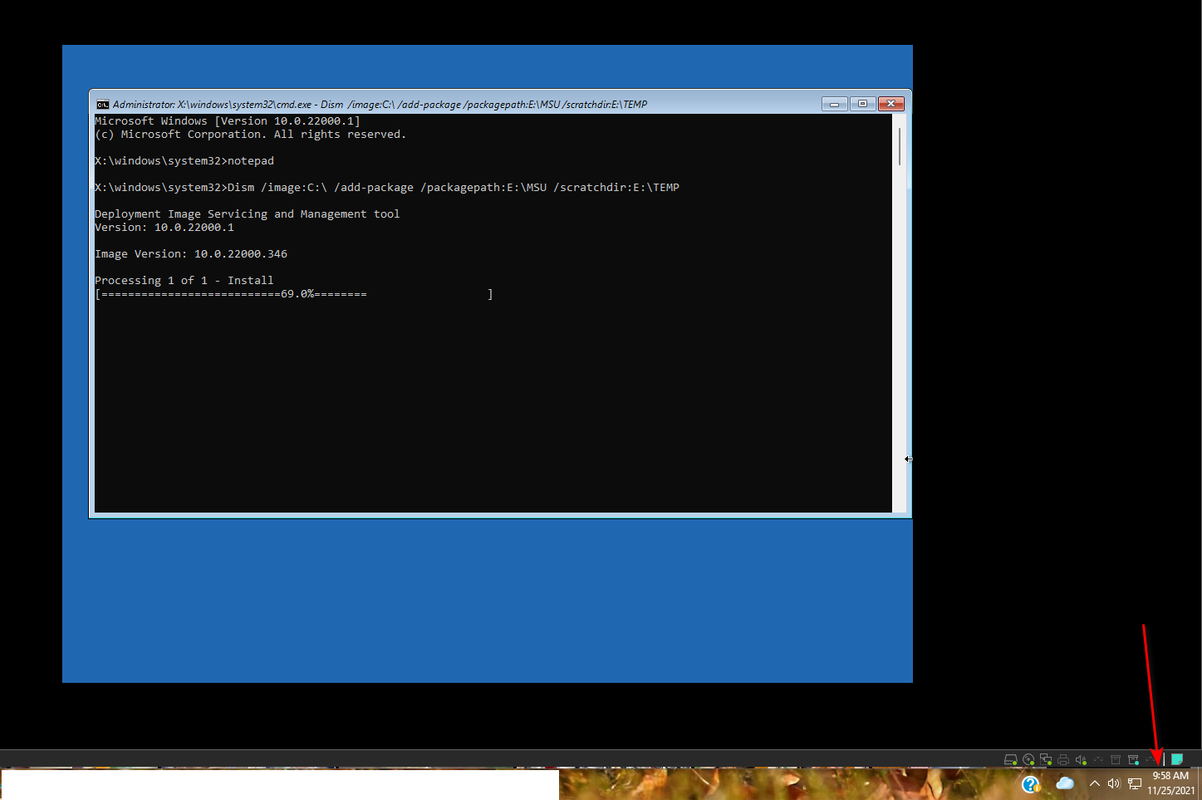Image resolution: width=1202 pixels, height=800 pixels.
Task: Maximize the Administrator cmd.exe window
Action: pyautogui.click(x=862, y=104)
